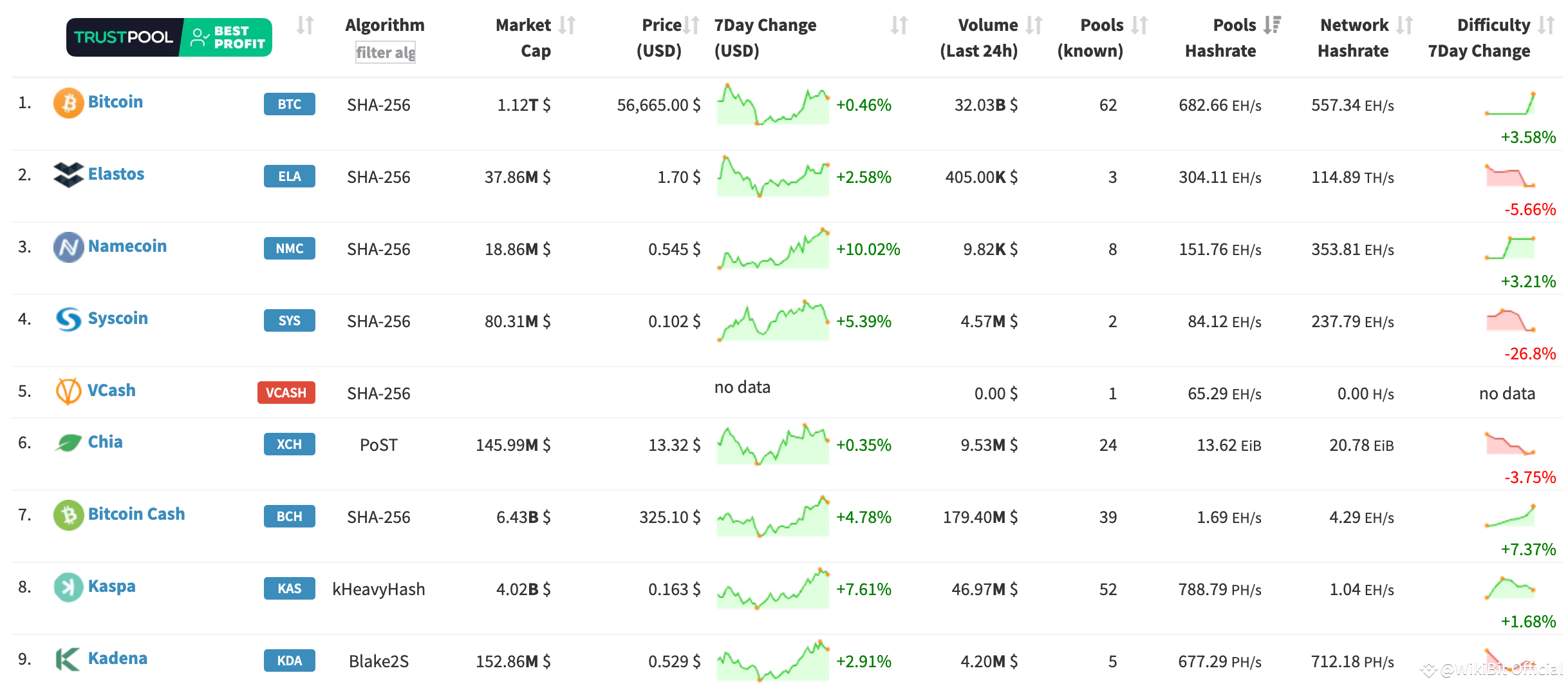Sort by Difficulty 7Day Change arrows
Image resolution: width=1568 pixels, height=684 pixels.
(x=1546, y=26)
